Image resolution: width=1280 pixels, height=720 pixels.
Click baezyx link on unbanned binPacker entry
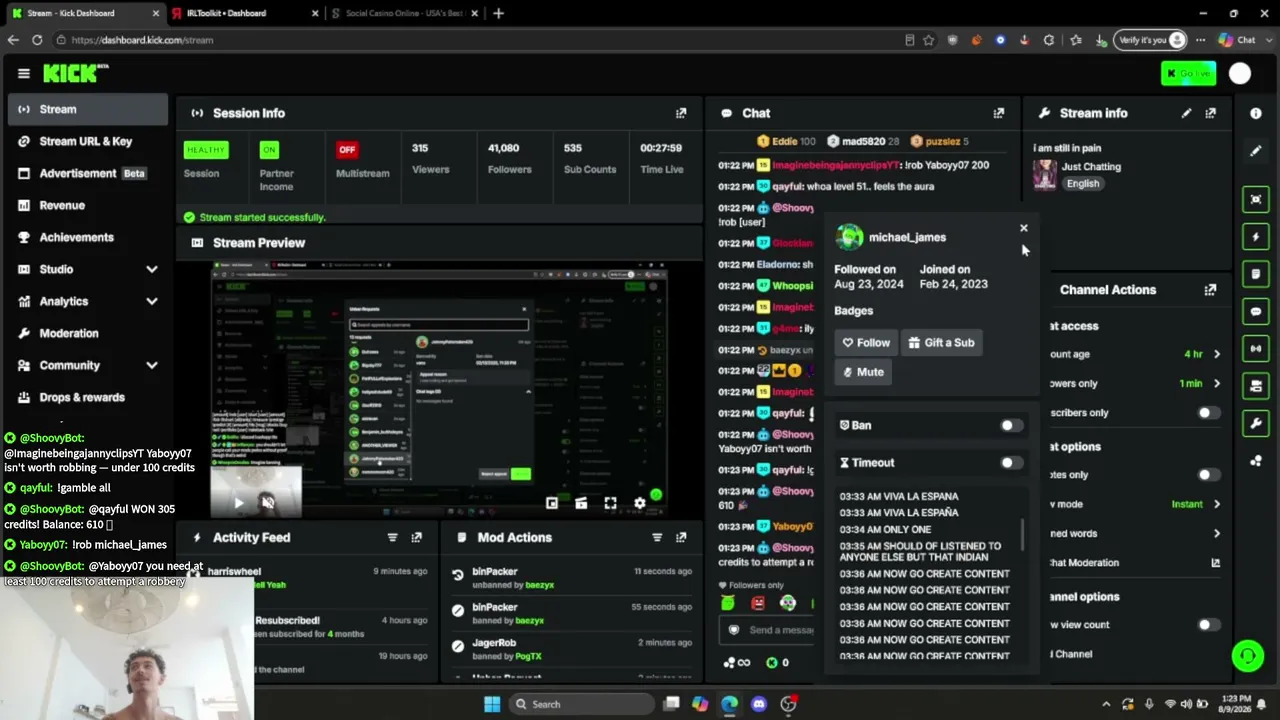[x=539, y=585]
